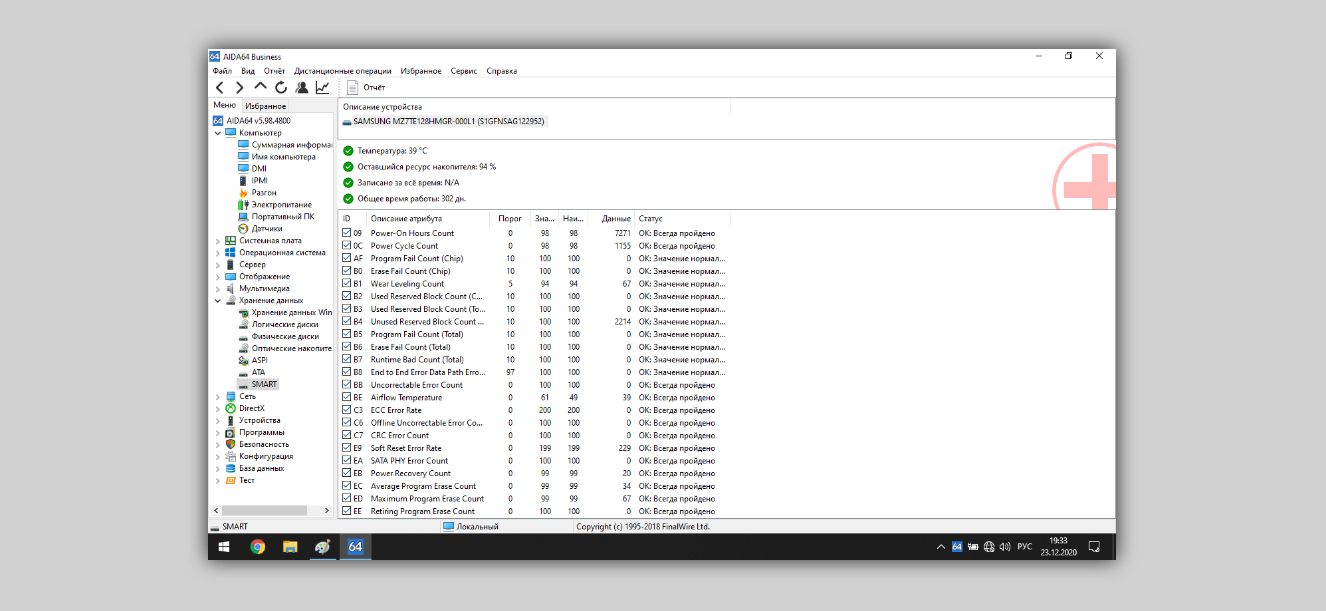Expand the Сеть tree node
This screenshot has height=611, width=1326.
[x=218, y=396]
